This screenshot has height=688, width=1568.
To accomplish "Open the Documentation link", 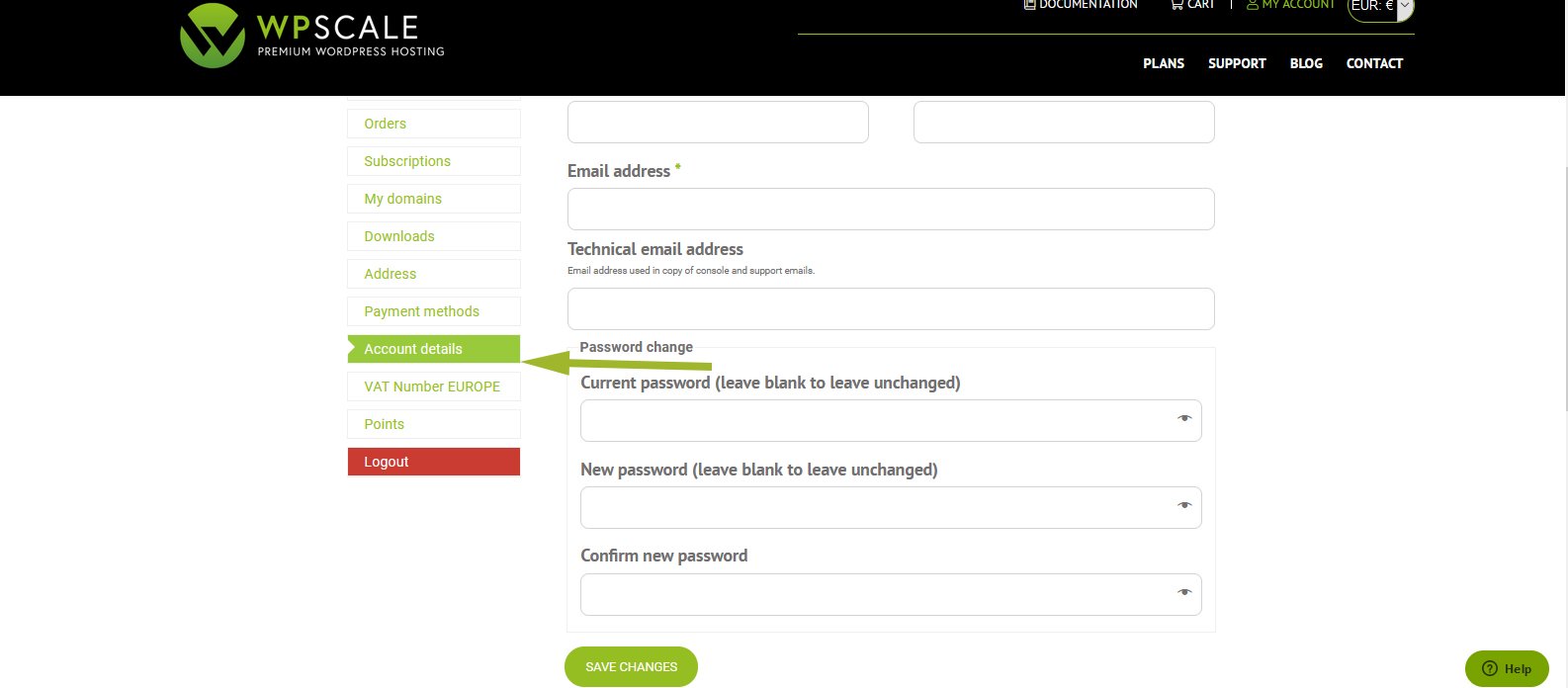I will [1080, 5].
